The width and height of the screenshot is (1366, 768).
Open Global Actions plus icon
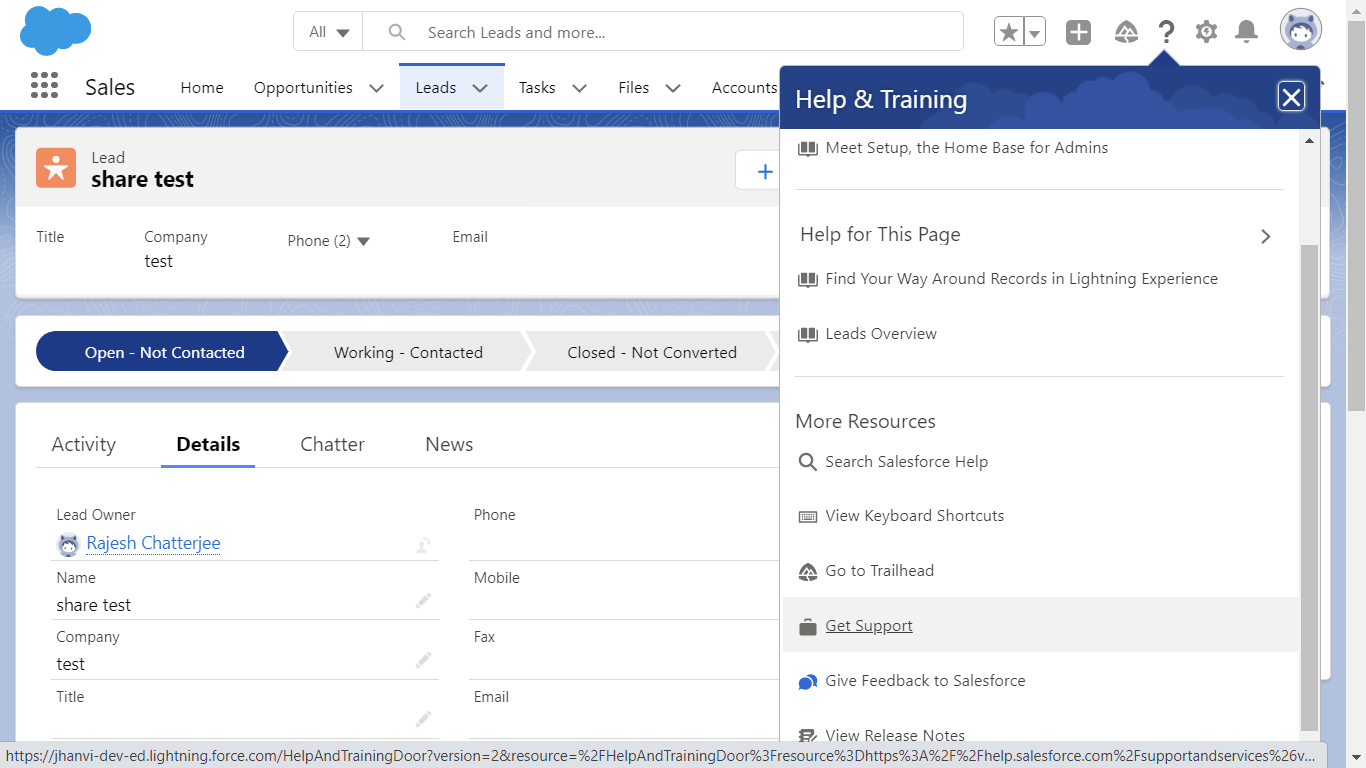coord(1078,32)
